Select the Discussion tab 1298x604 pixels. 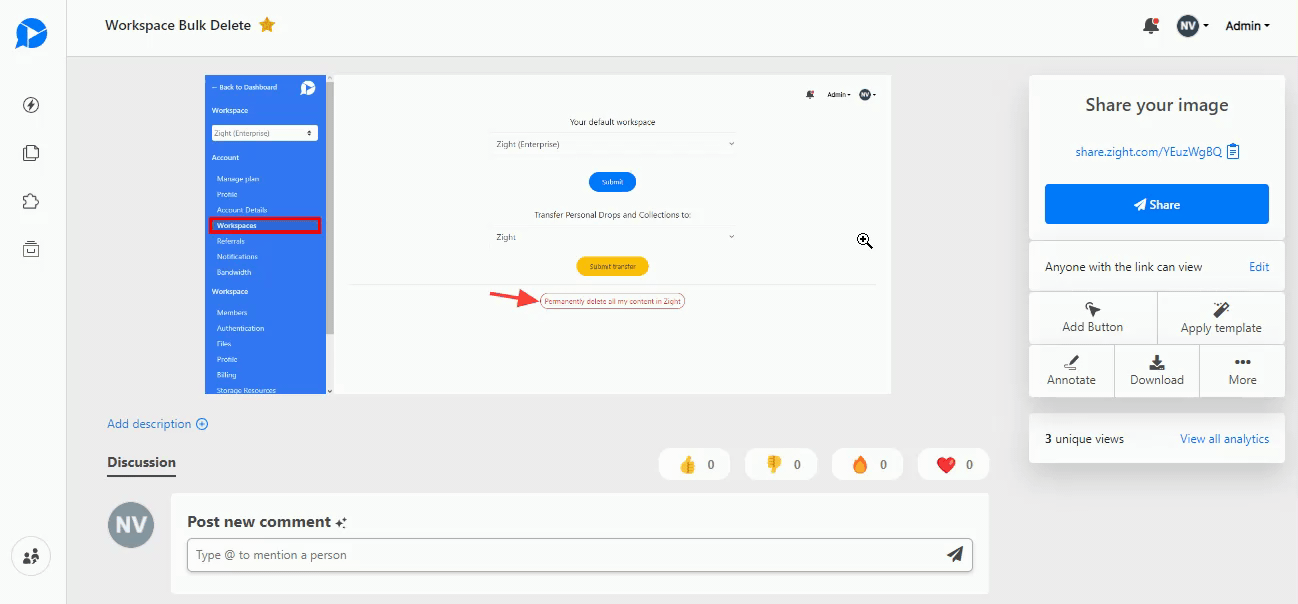(x=141, y=463)
